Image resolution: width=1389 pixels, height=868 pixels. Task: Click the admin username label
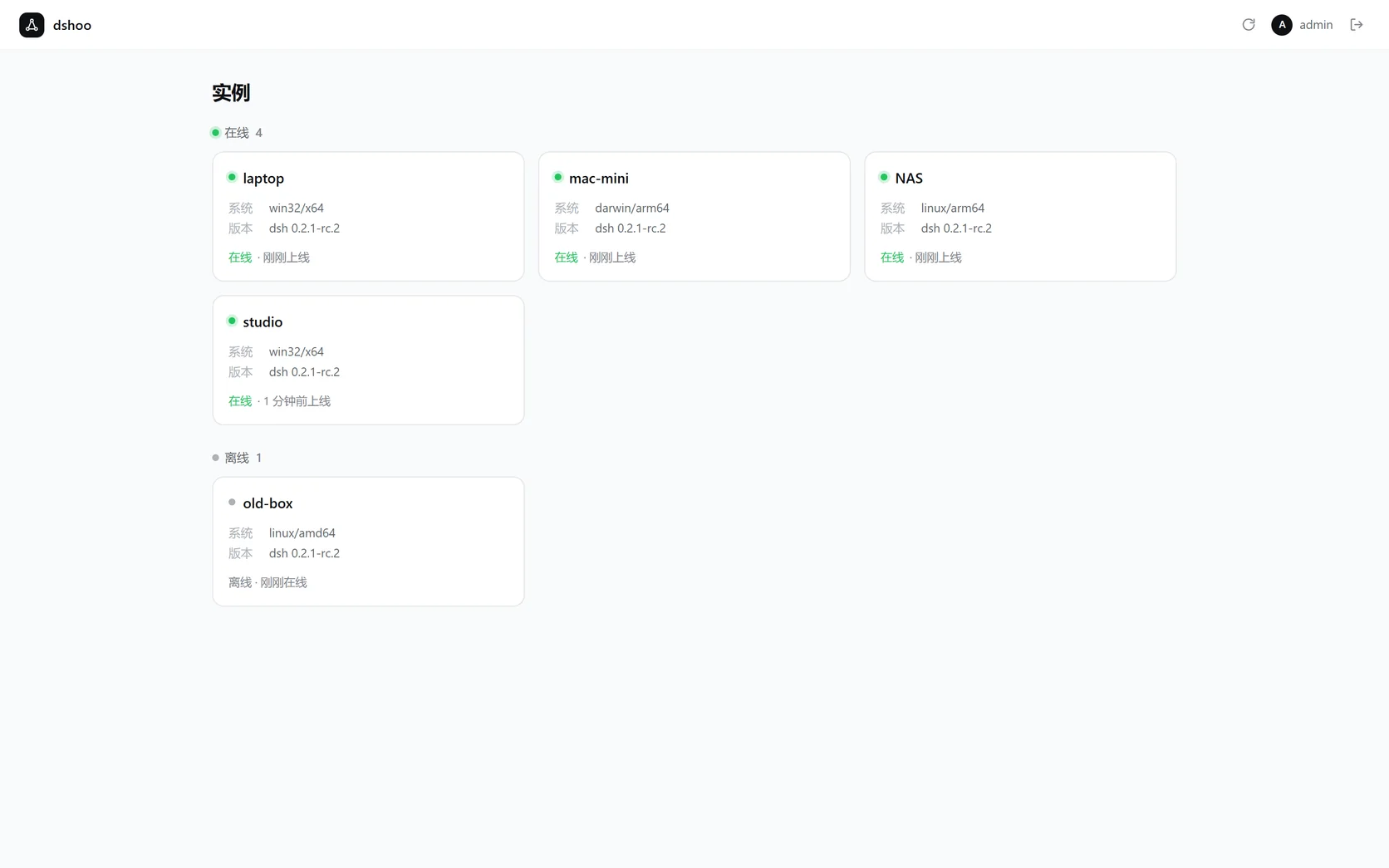tap(1316, 25)
